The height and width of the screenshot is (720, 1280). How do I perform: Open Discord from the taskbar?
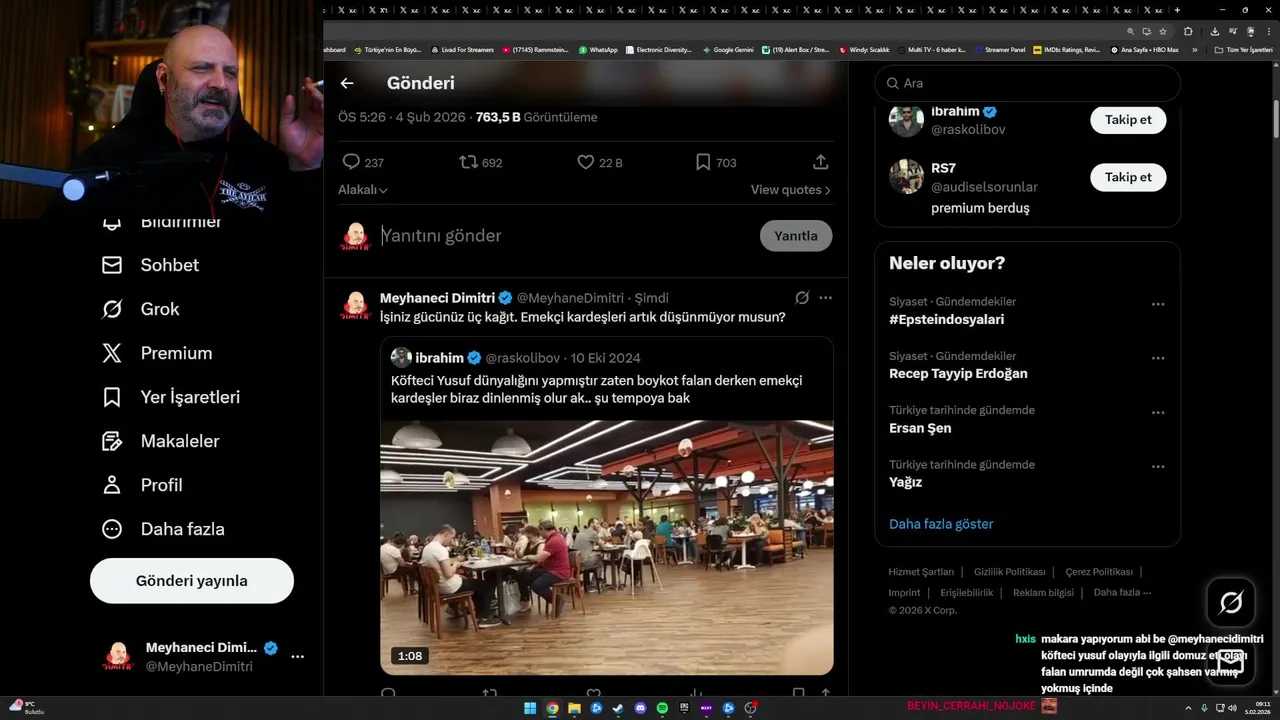pyautogui.click(x=641, y=708)
